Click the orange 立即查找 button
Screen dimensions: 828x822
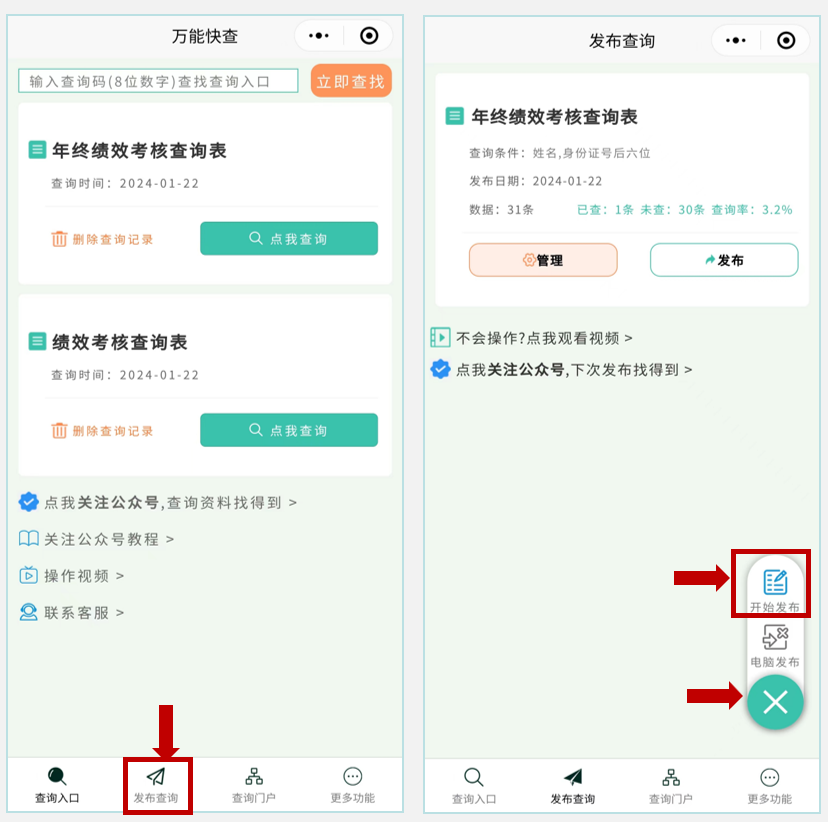point(351,81)
